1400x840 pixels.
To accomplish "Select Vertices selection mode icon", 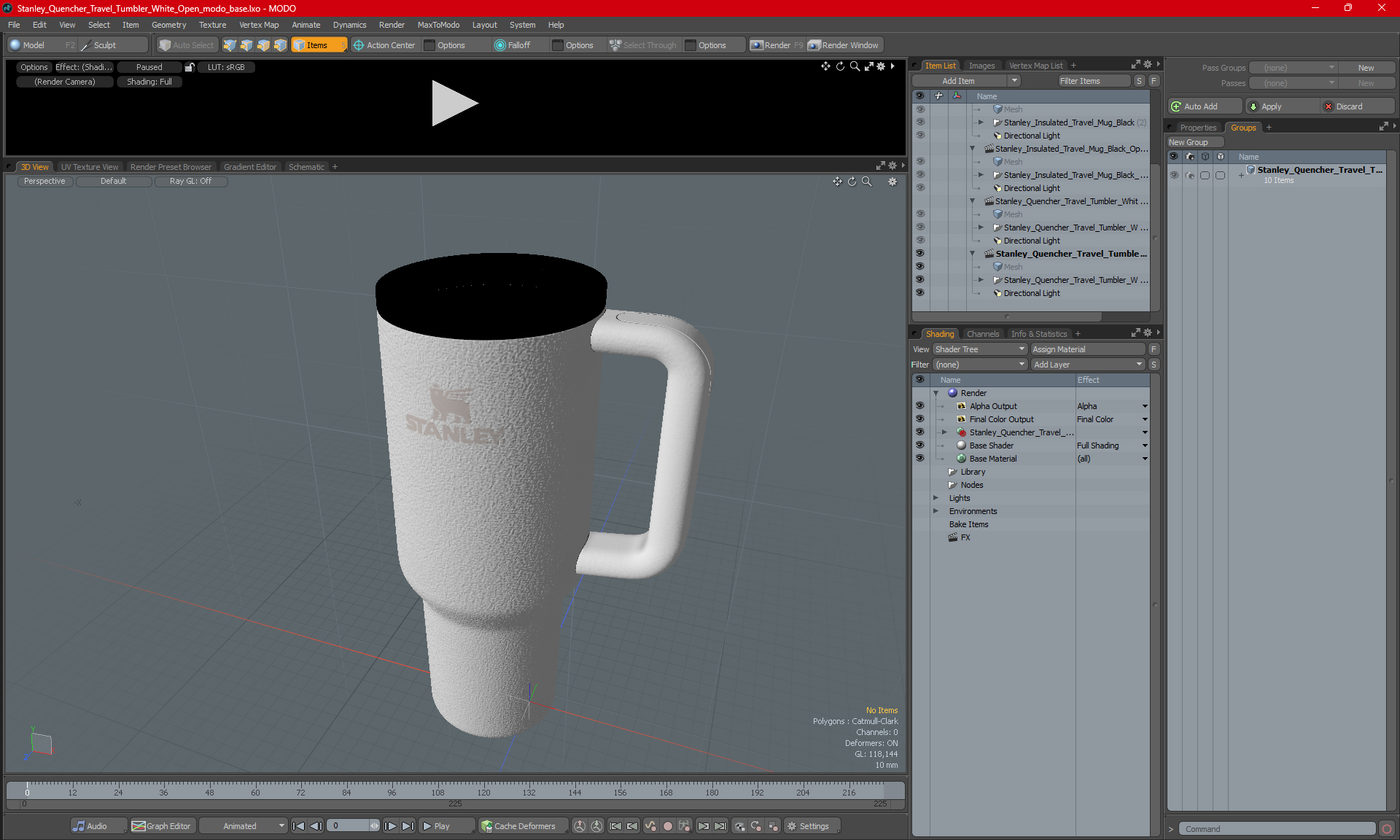I will coord(230,45).
